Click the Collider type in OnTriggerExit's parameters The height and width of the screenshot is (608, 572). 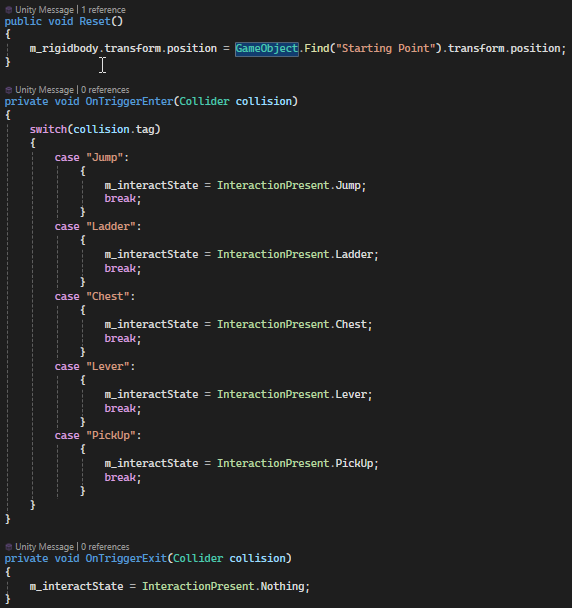click(198, 558)
